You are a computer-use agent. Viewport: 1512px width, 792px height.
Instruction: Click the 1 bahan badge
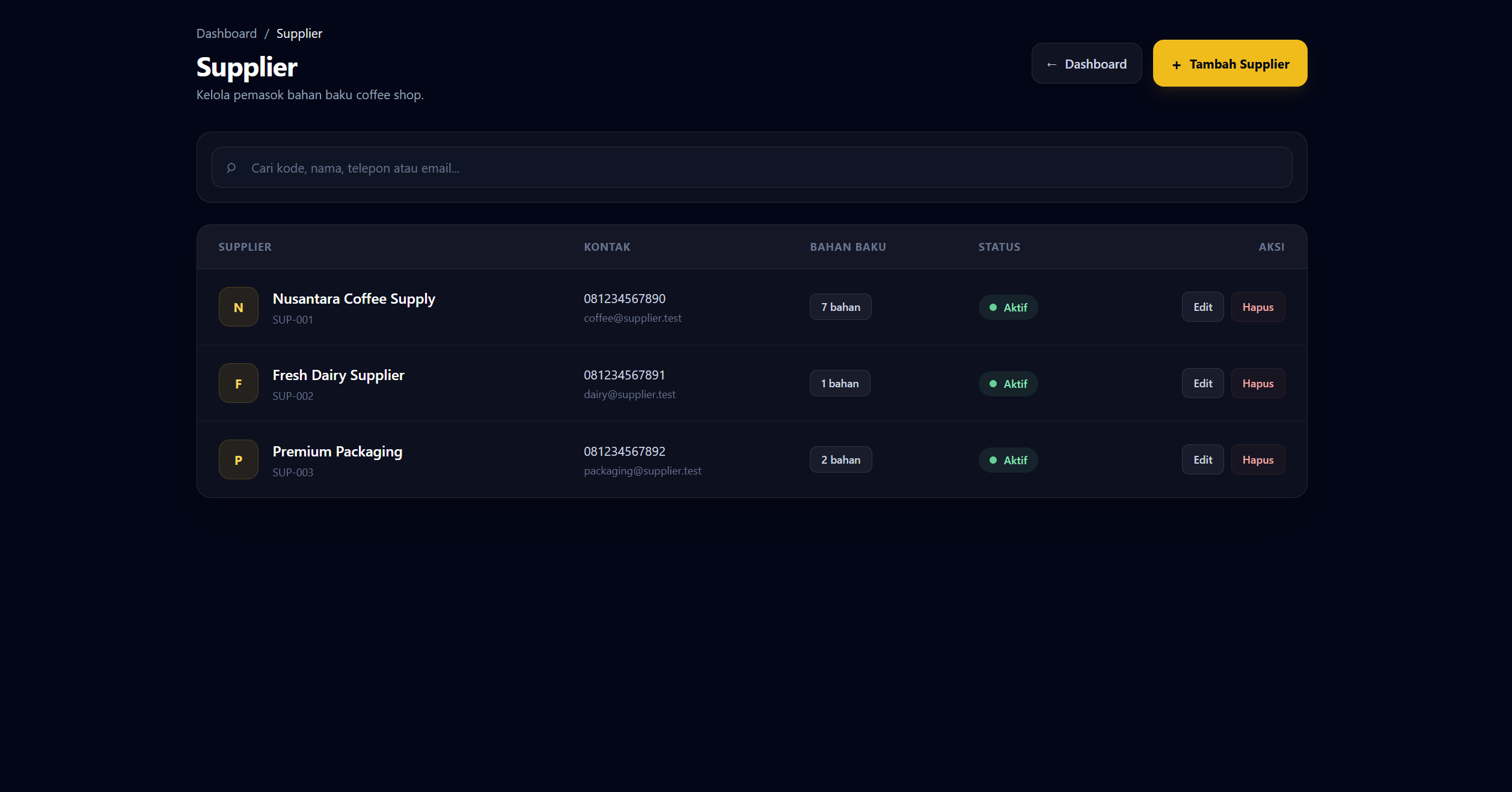840,383
